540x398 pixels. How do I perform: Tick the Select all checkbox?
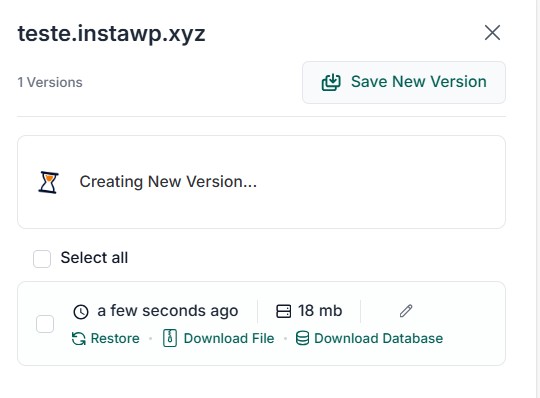tap(42, 259)
